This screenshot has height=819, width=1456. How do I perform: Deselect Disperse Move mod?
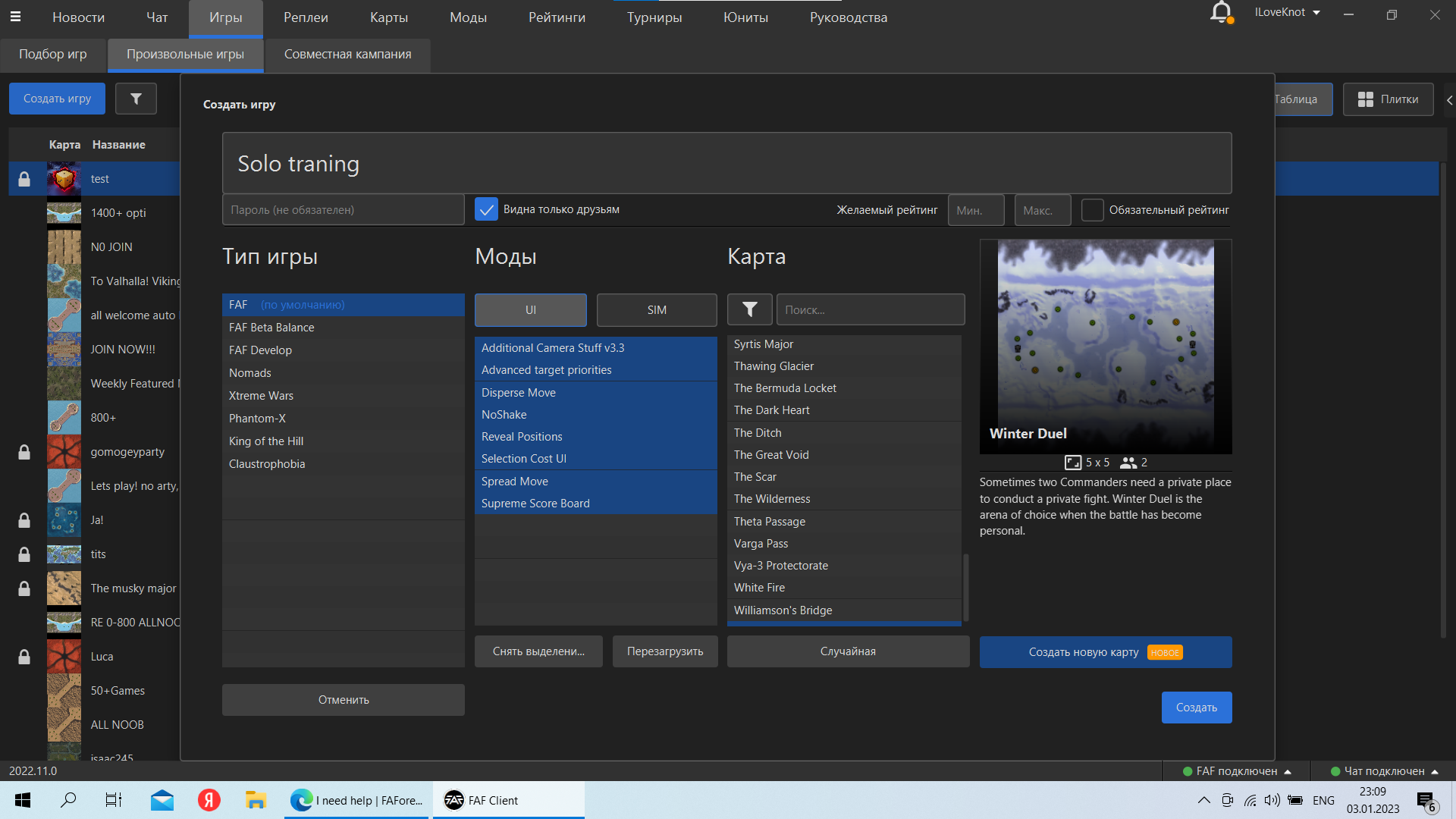pos(595,393)
